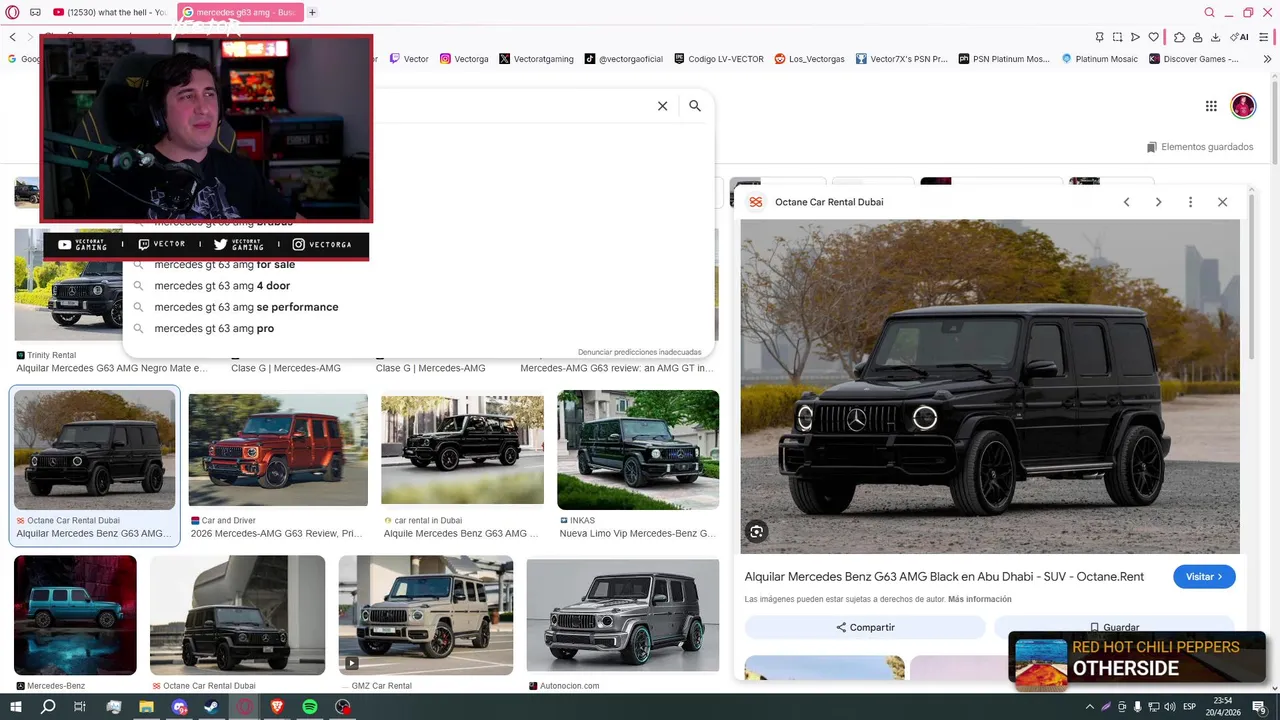This screenshot has width=1280, height=720.
Task: Open File Explorer from the taskbar
Action: pyautogui.click(x=146, y=707)
